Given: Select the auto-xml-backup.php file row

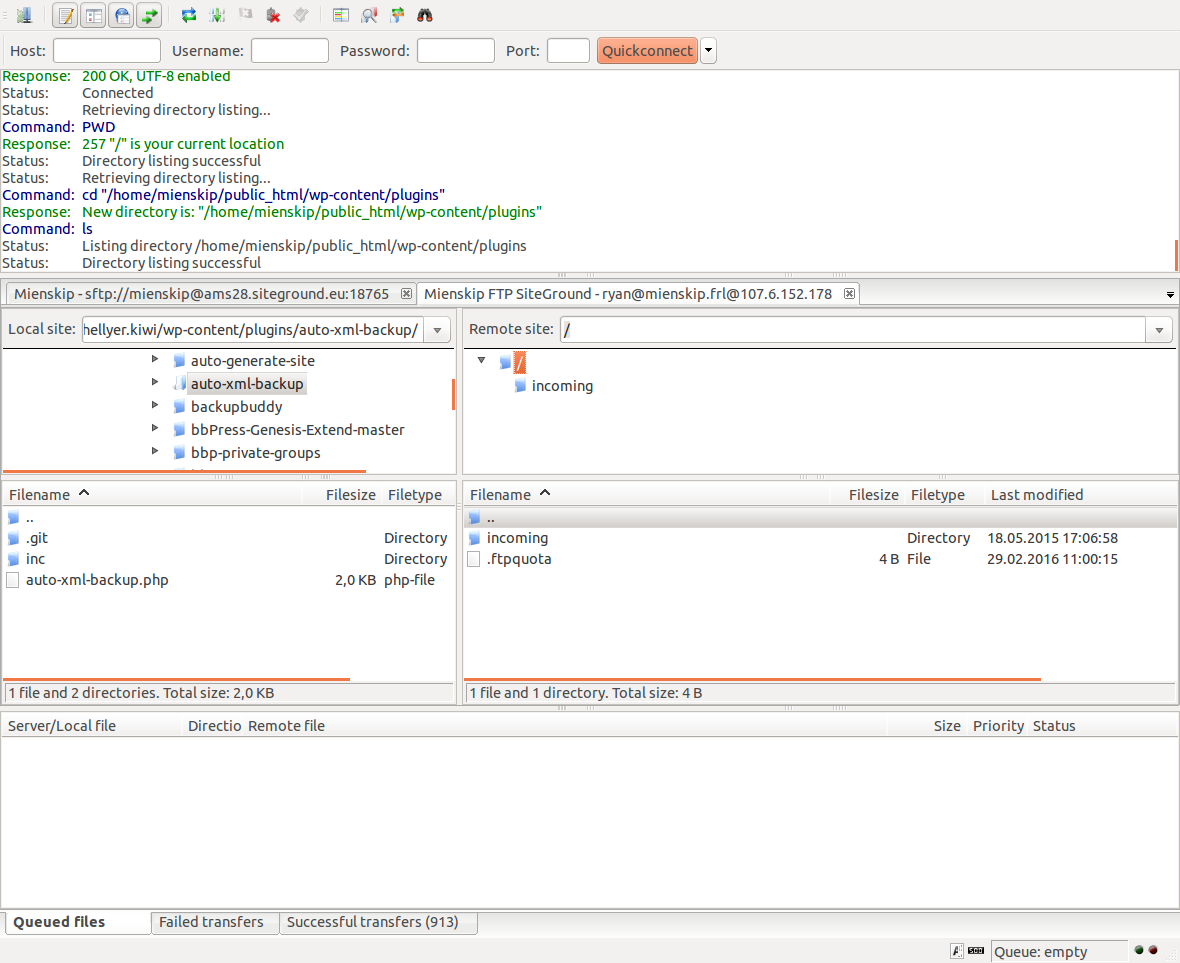Looking at the screenshot, I should point(228,580).
